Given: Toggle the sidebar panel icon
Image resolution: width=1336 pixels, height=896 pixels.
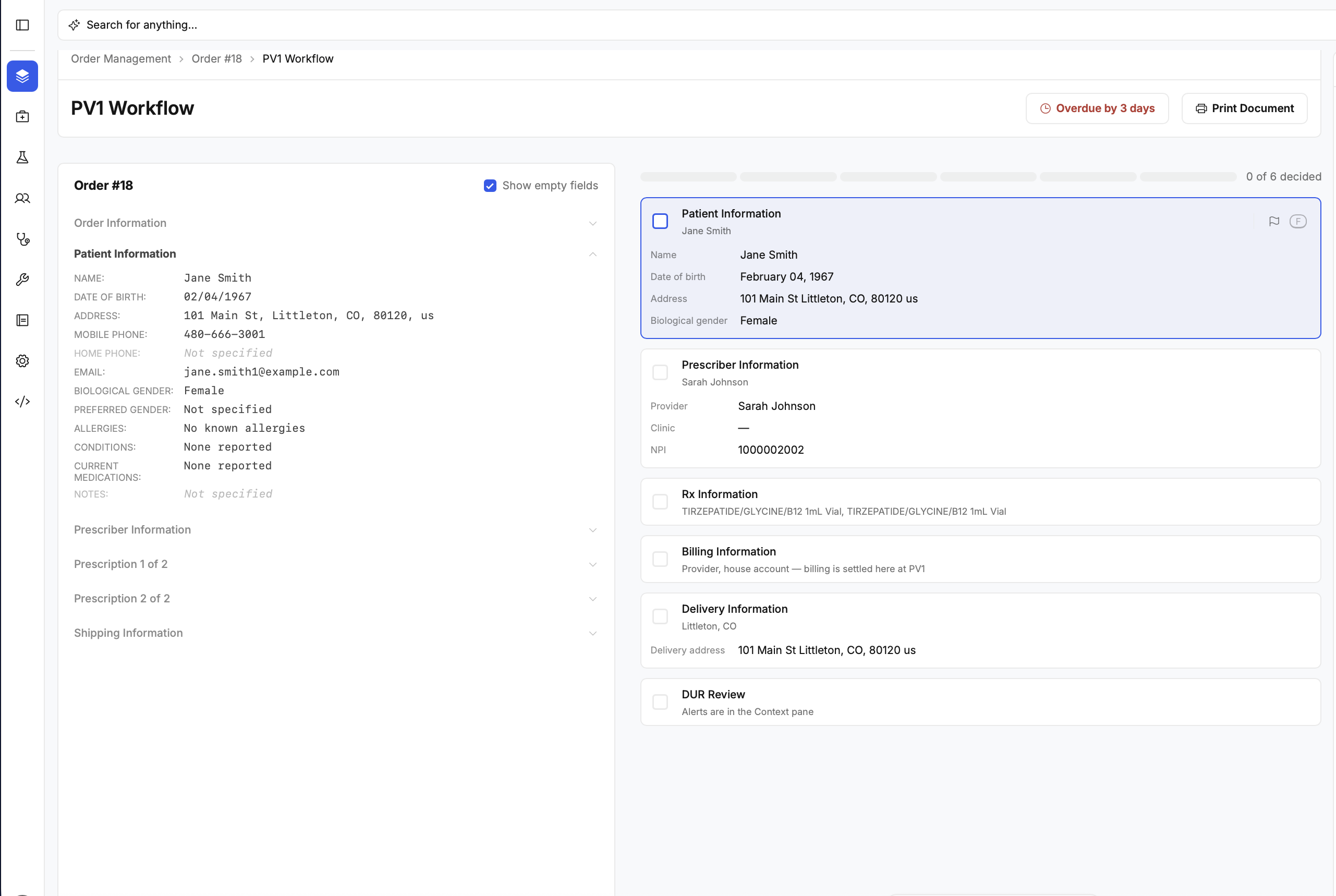Looking at the screenshot, I should tap(22, 25).
